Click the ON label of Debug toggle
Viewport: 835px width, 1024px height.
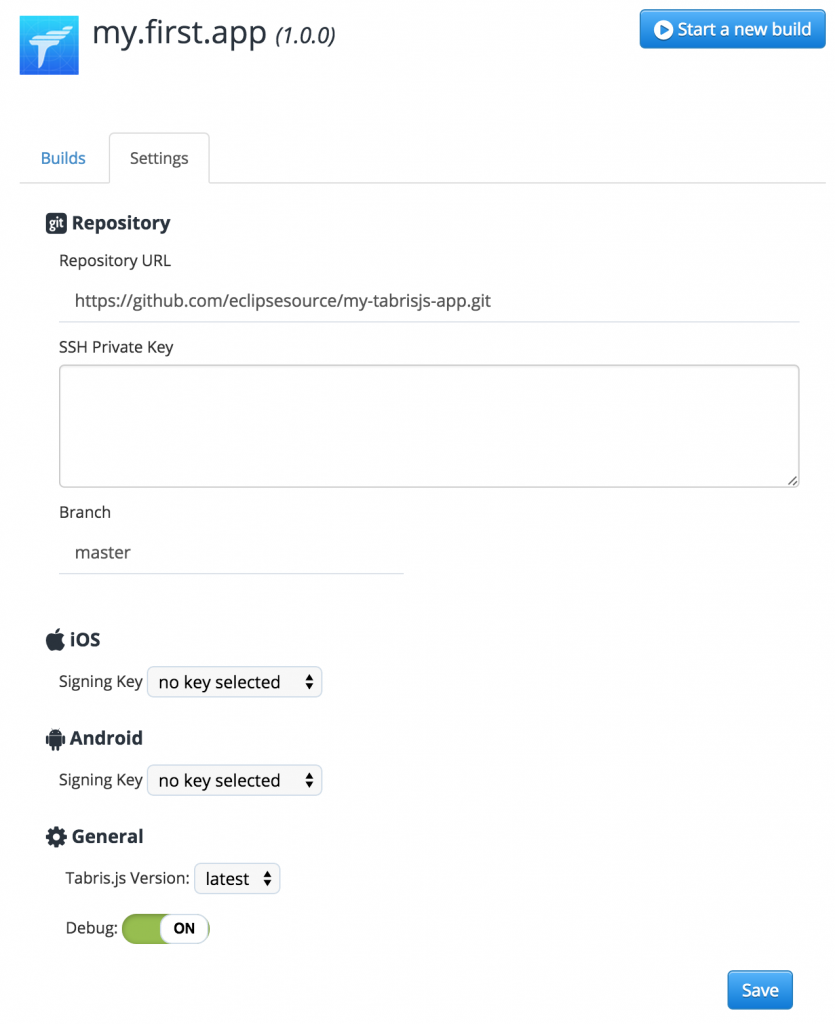coord(184,928)
